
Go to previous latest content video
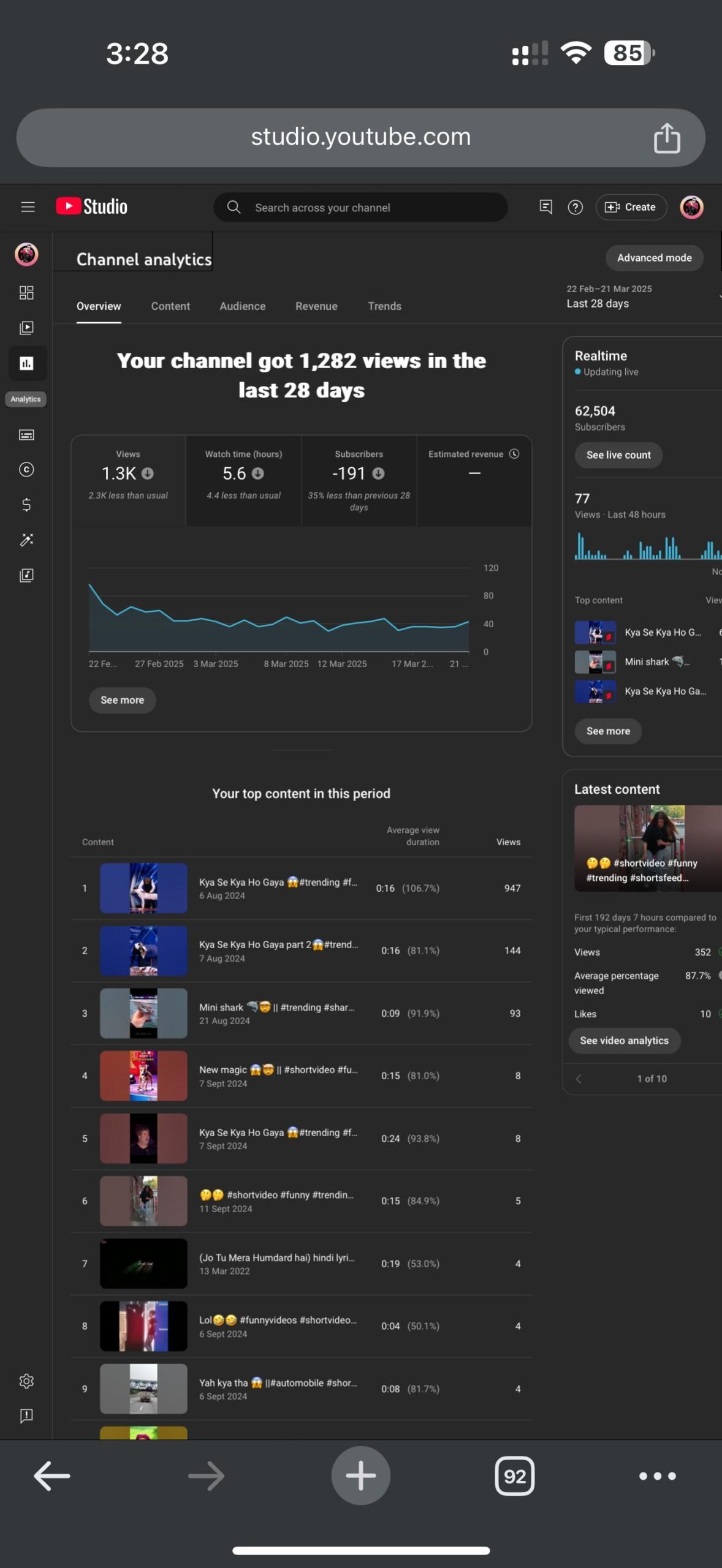[x=579, y=1079]
